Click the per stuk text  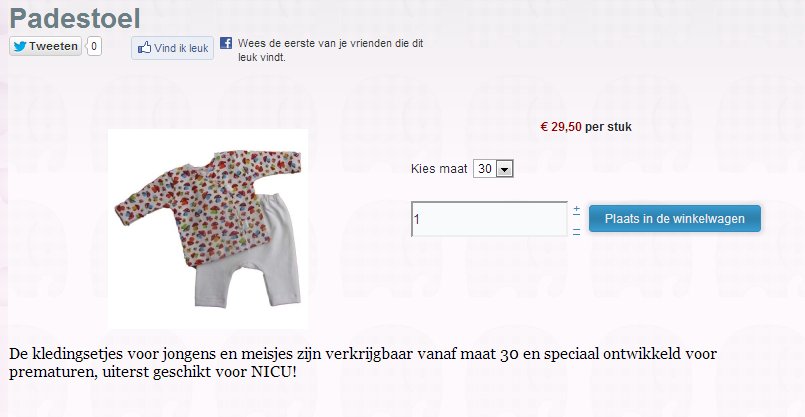608,127
